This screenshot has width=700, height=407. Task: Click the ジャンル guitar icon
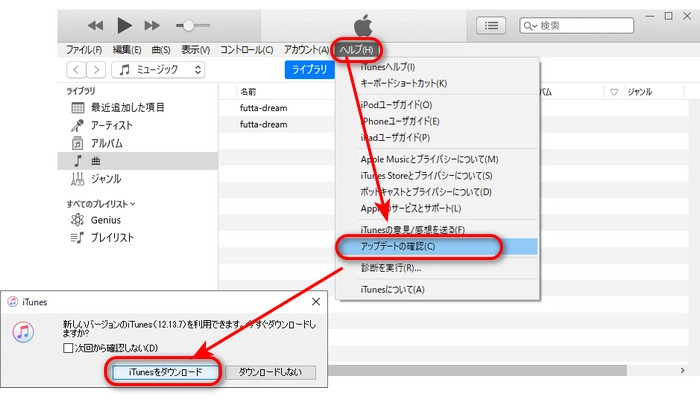[x=77, y=179]
